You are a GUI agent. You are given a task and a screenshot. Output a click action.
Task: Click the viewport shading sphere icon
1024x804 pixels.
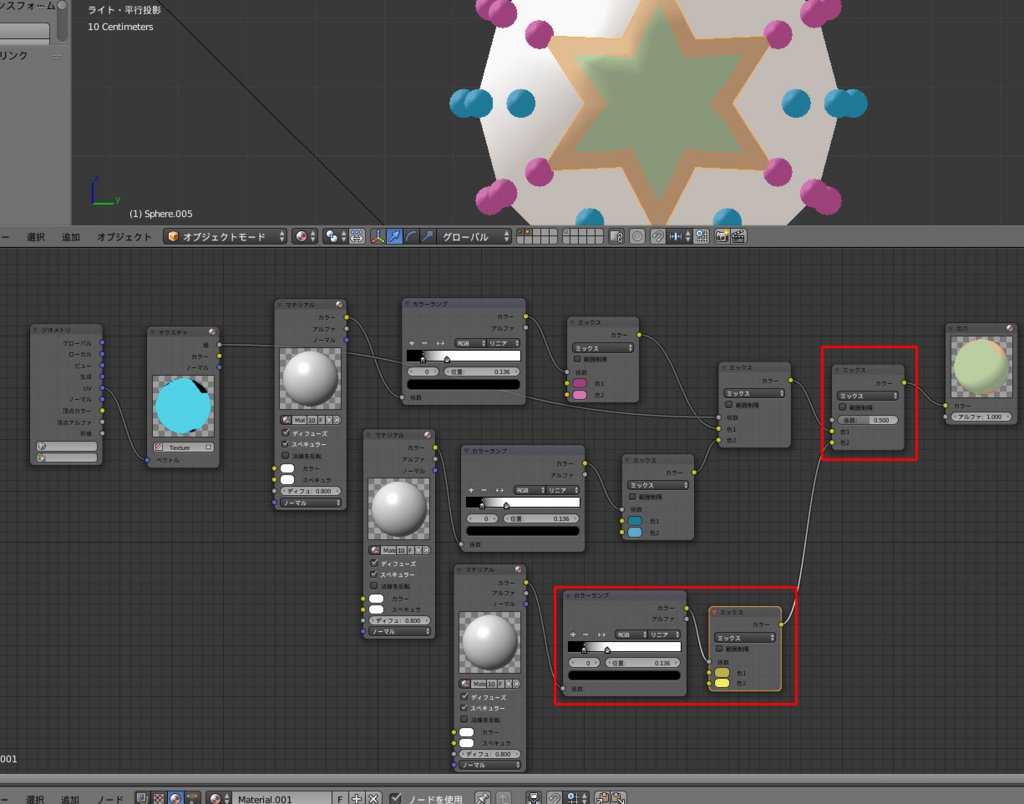click(x=304, y=236)
